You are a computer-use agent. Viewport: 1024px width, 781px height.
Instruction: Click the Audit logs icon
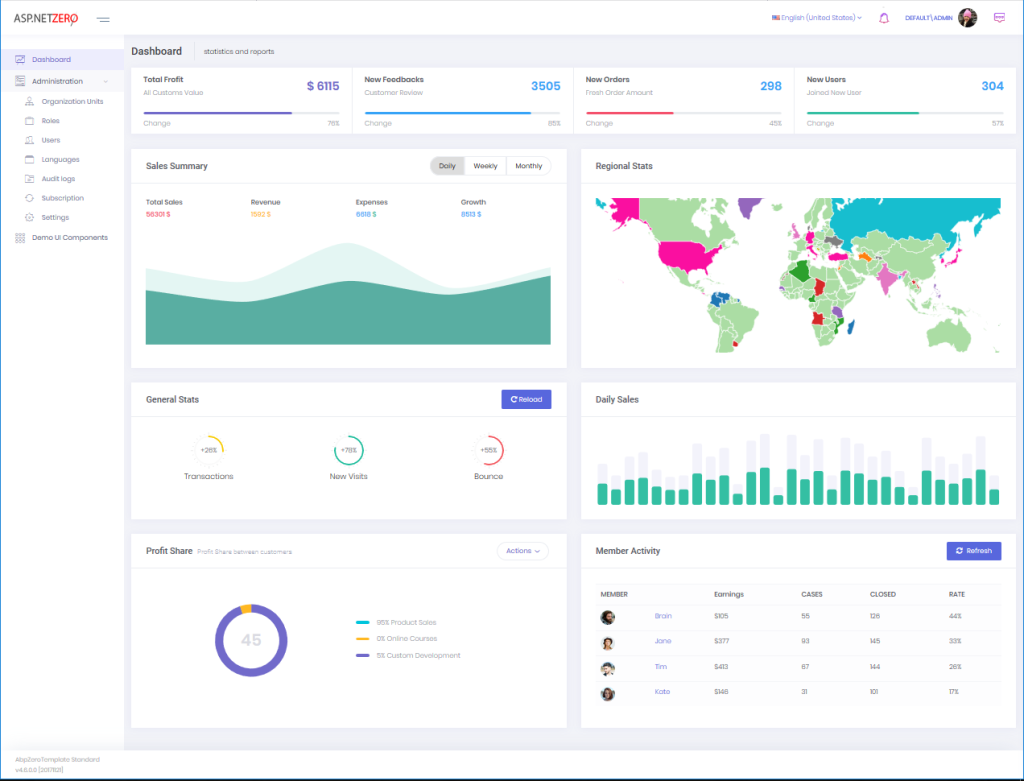tap(29, 178)
